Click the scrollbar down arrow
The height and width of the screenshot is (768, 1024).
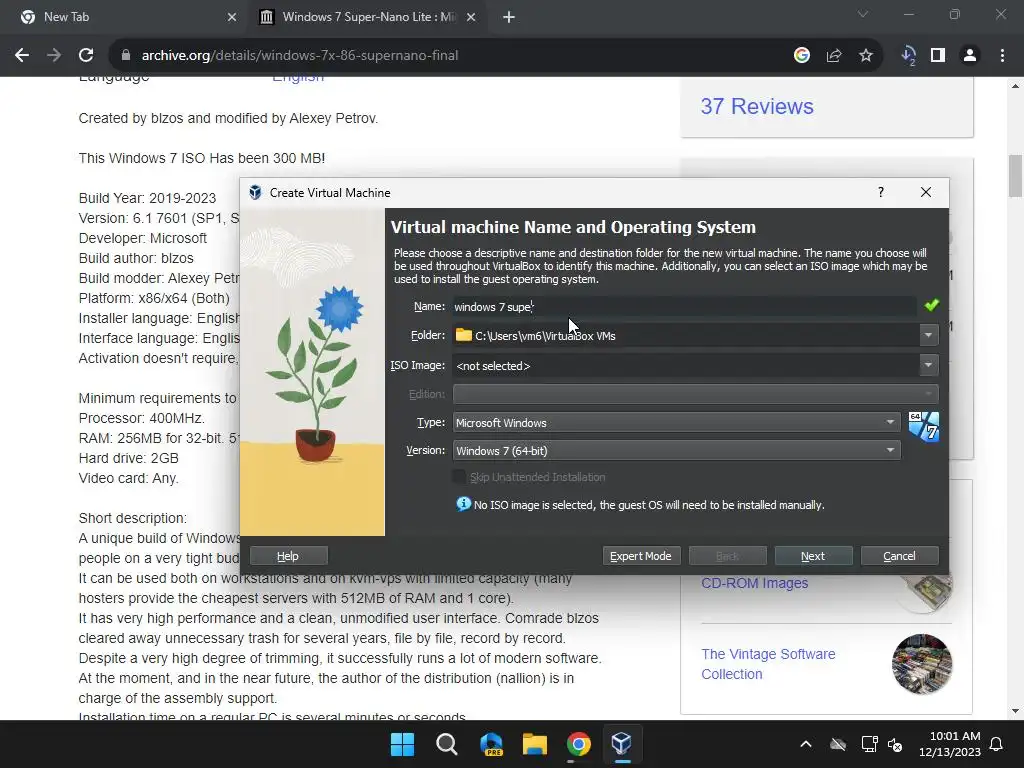click(x=1015, y=711)
